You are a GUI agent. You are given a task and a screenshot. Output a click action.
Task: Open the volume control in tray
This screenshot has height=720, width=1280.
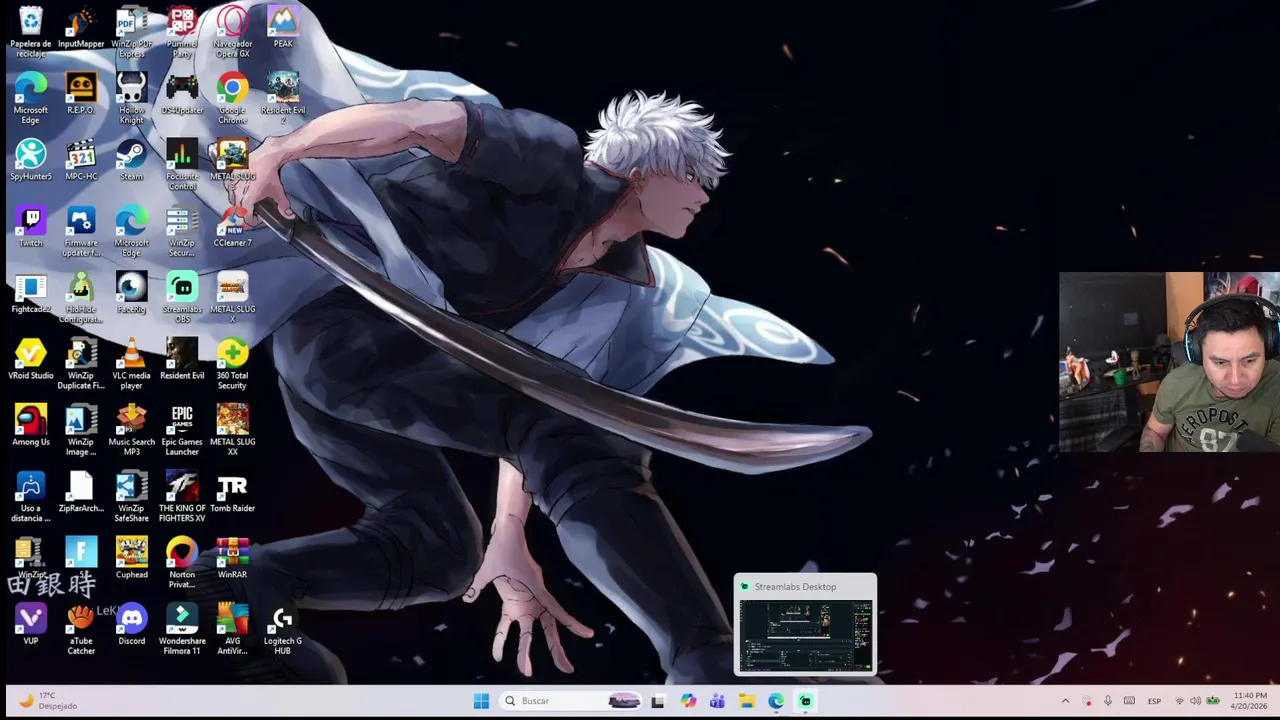point(1196,701)
